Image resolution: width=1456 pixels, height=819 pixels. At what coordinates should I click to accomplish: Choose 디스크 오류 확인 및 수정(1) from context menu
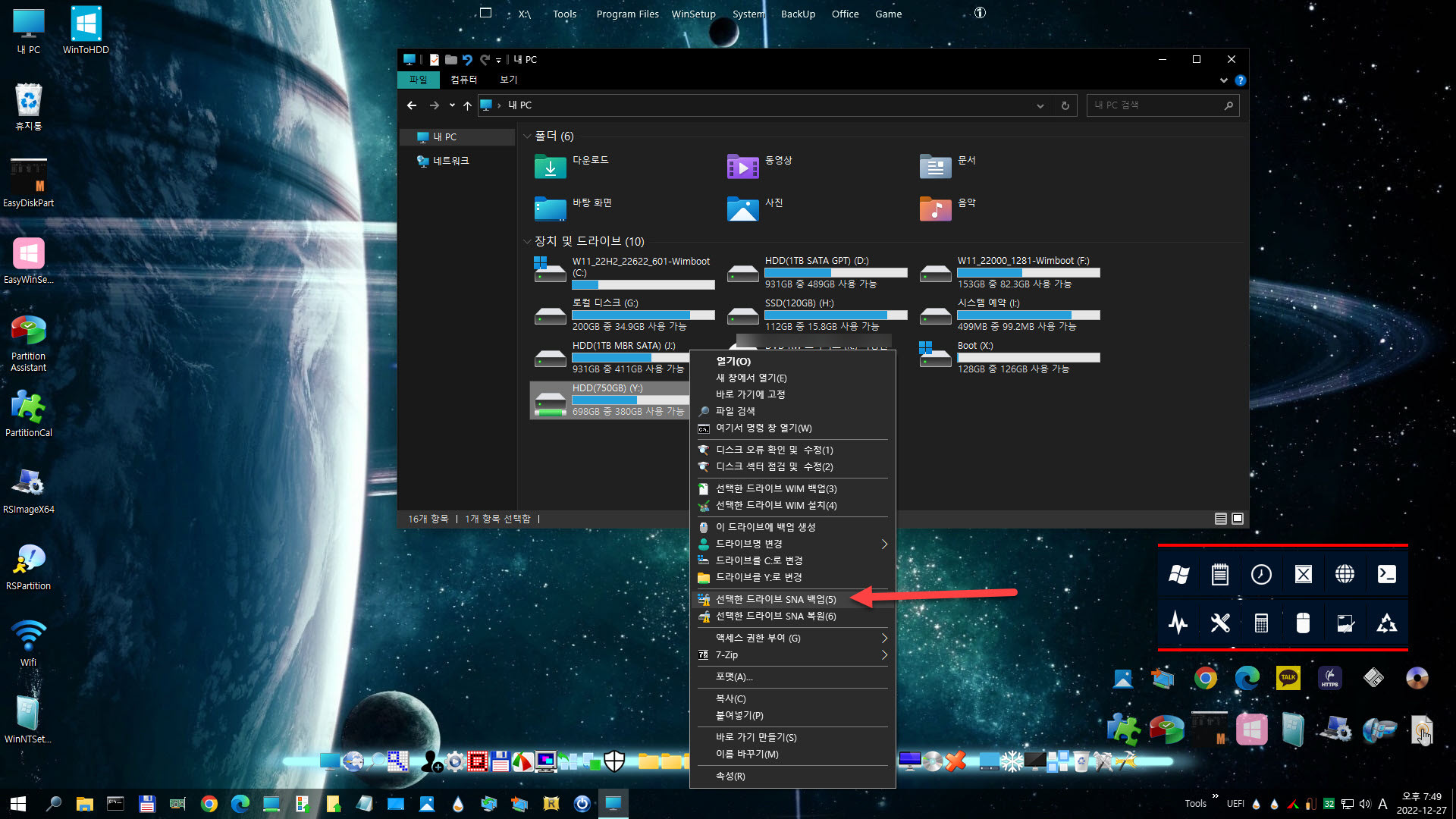(x=792, y=450)
